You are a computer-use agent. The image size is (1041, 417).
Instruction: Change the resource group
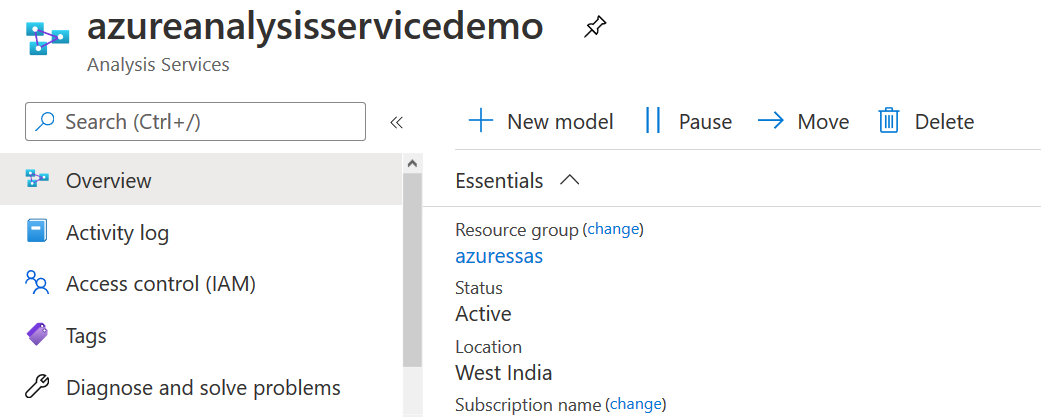click(x=613, y=229)
